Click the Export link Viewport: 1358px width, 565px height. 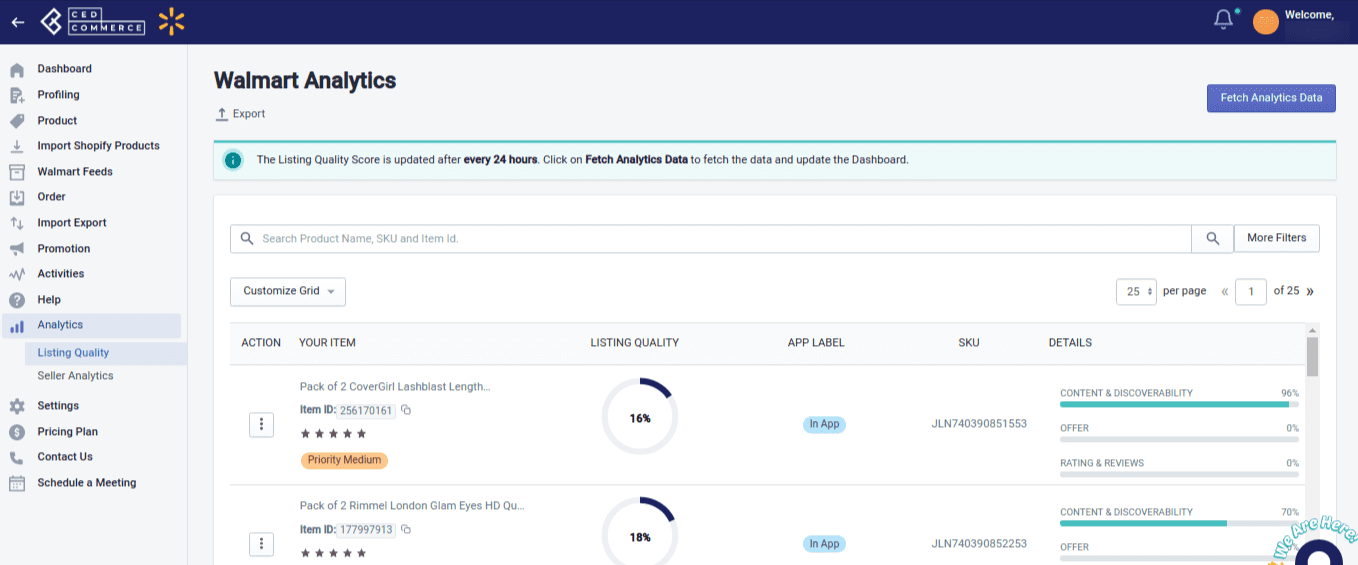241,114
